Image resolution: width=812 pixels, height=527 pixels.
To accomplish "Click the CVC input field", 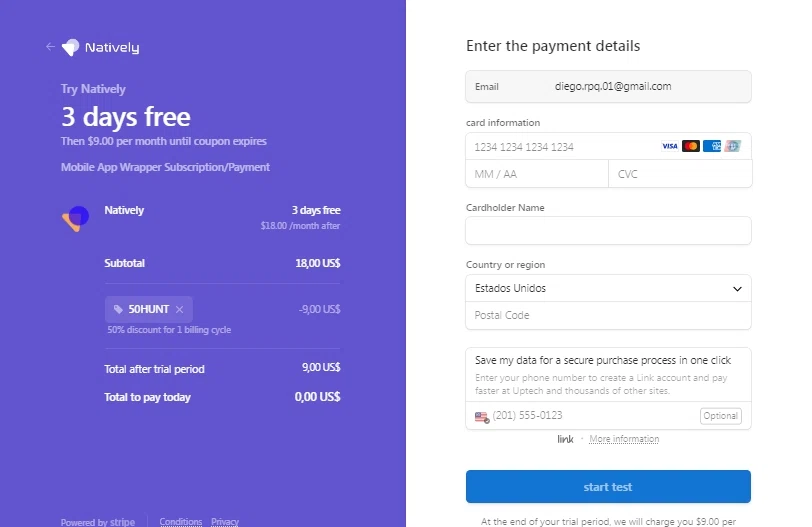I will (680, 174).
